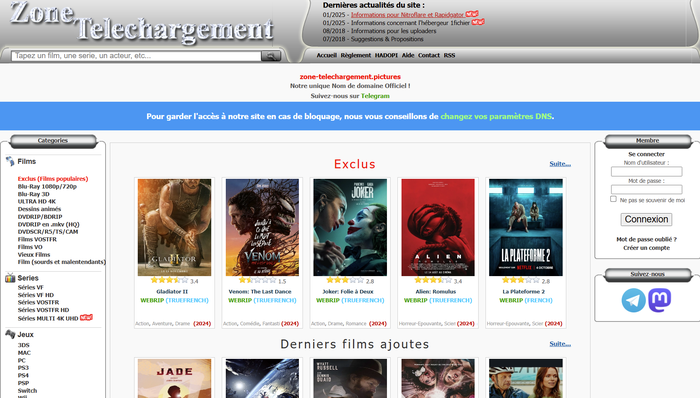Click 'Créer un compte' link
The width and height of the screenshot is (700, 398).
click(646, 248)
